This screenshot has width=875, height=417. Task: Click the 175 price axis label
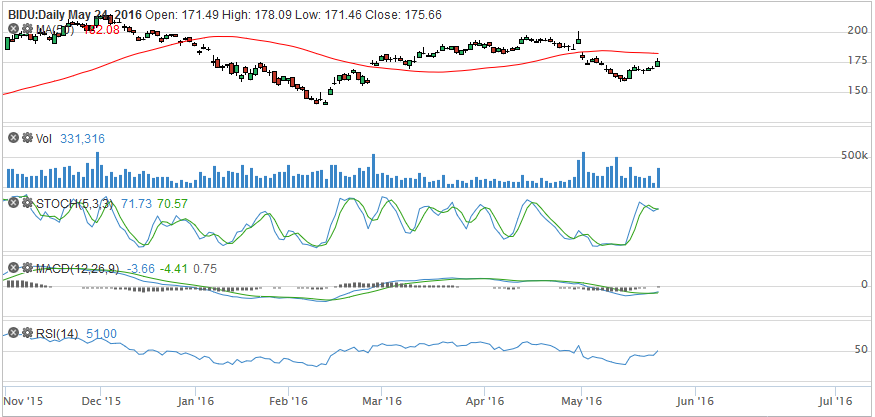[857, 60]
